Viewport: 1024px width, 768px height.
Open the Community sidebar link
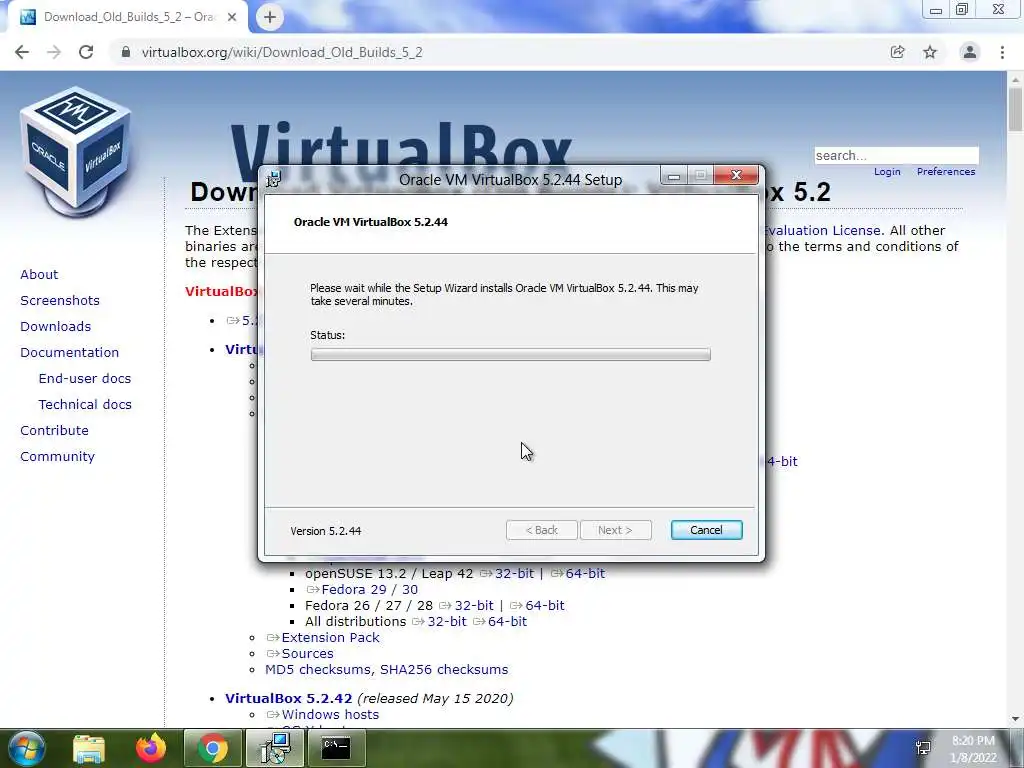57,456
